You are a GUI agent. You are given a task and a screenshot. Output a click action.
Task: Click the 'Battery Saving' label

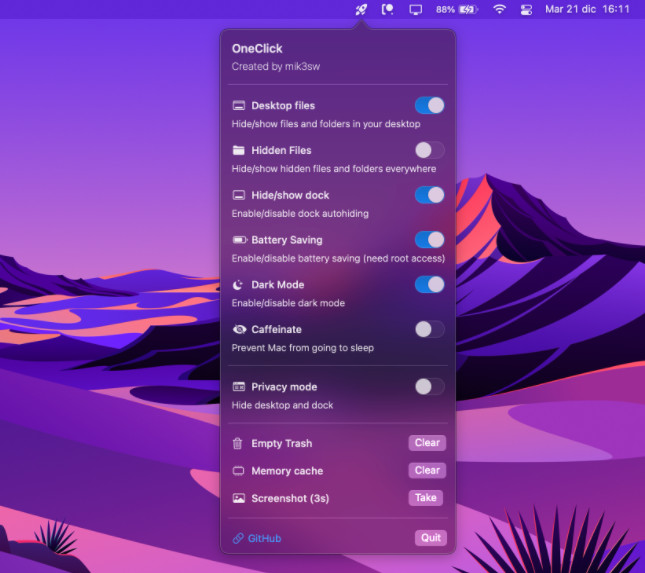click(x=287, y=240)
